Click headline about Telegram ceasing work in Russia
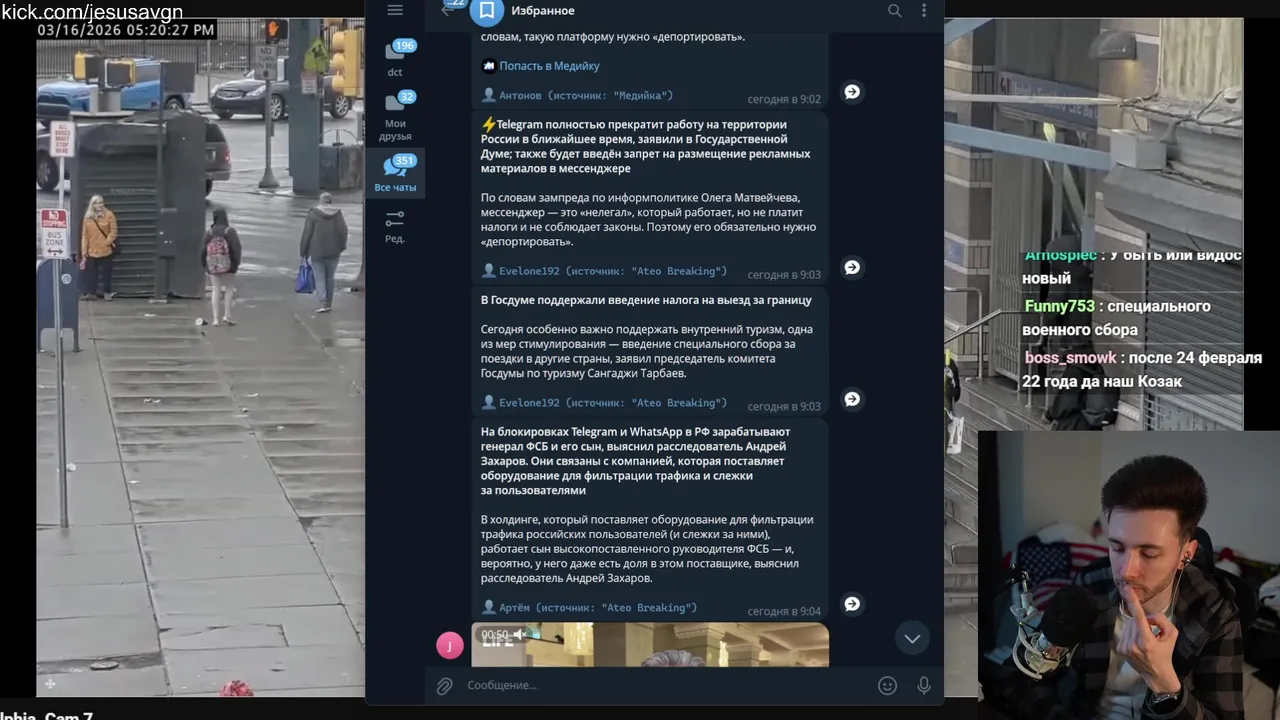The width and height of the screenshot is (1280, 720). pyautogui.click(x=645, y=147)
